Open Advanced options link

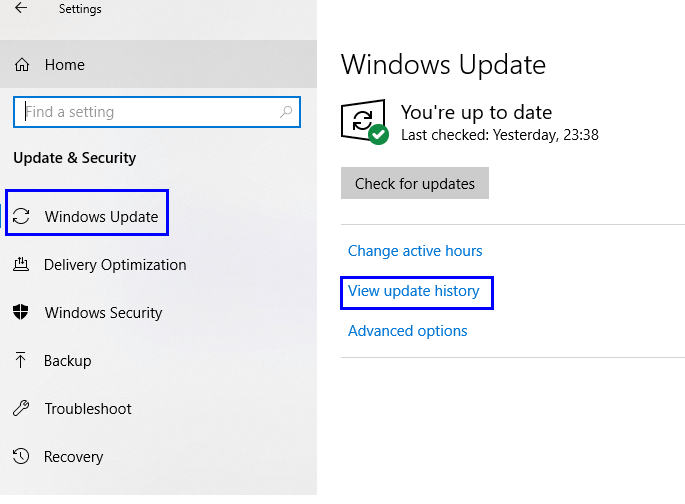[x=408, y=331]
